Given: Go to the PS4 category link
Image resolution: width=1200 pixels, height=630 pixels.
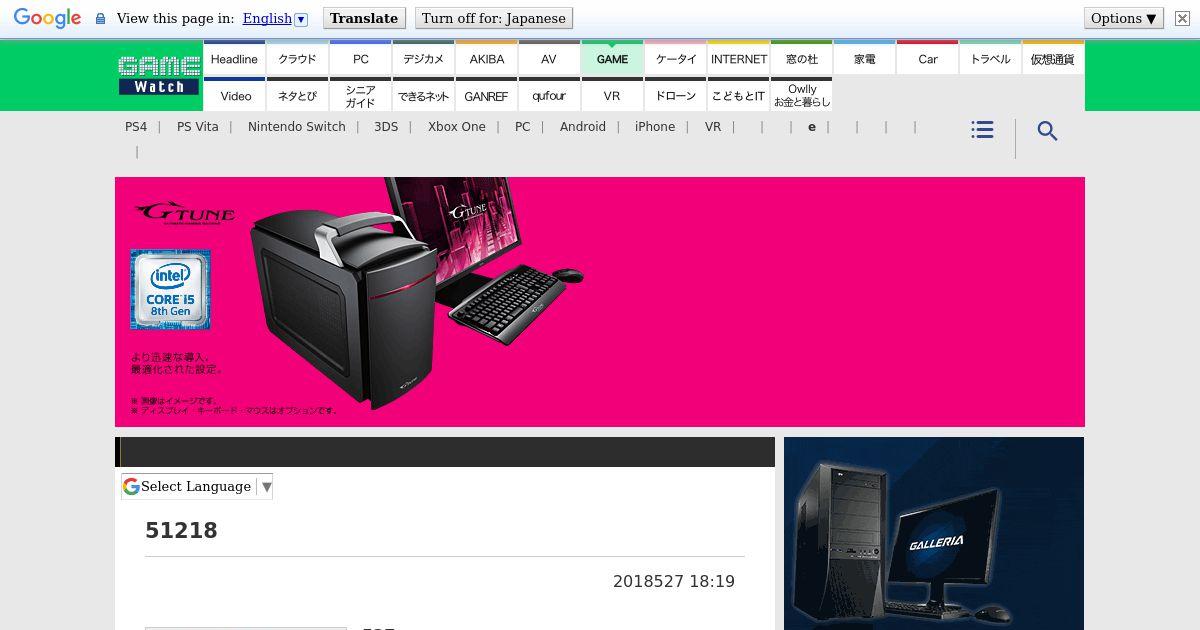Looking at the screenshot, I should point(136,127).
